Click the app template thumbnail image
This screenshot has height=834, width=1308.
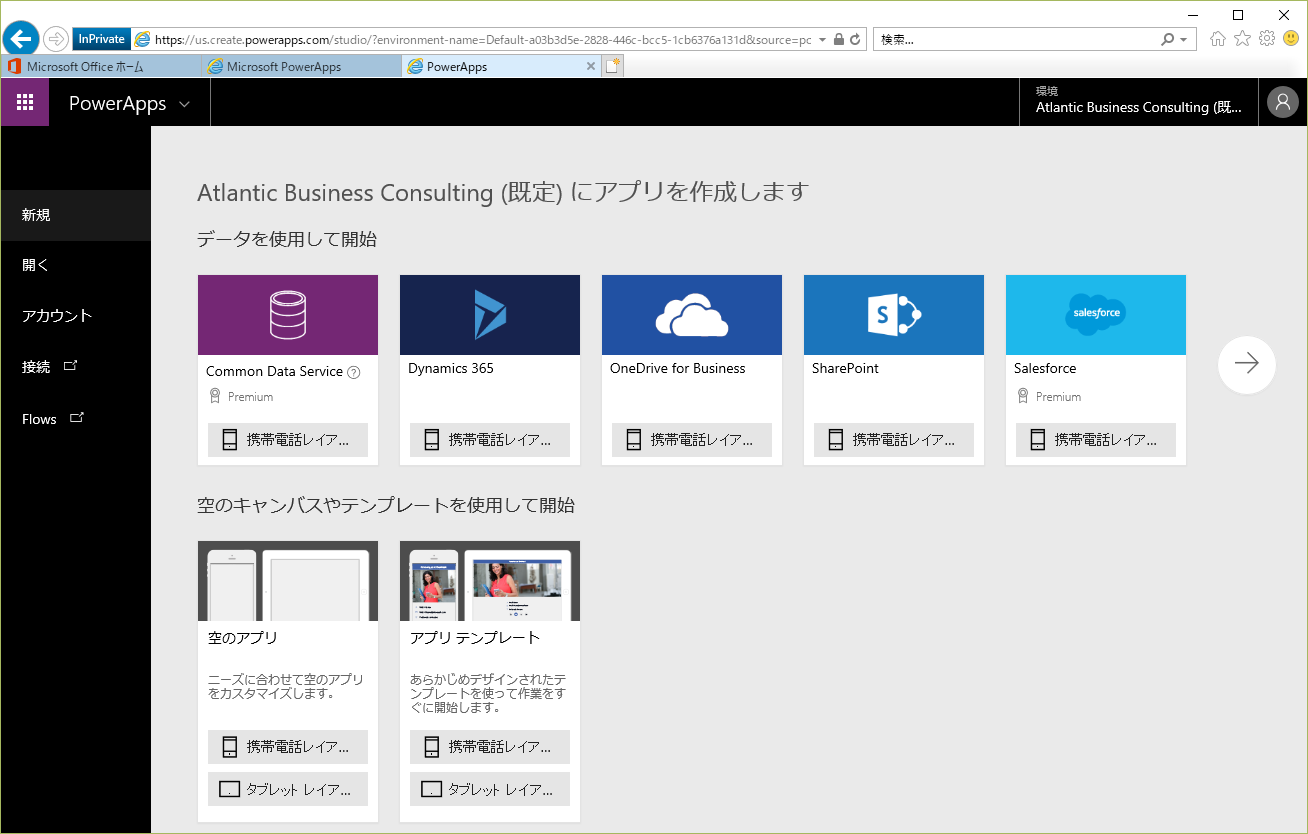(490, 581)
